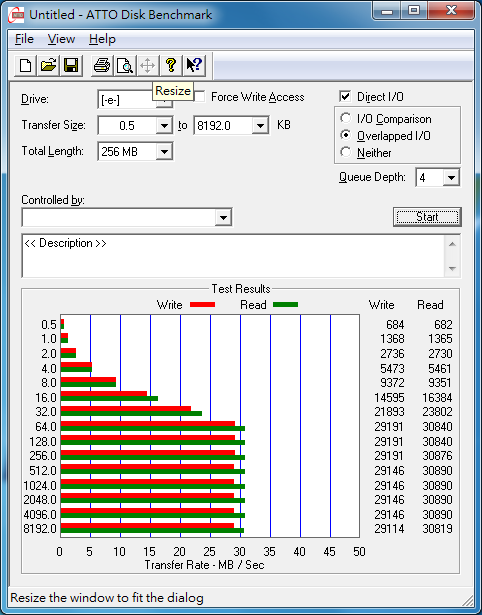Click the Resize window toolbar icon
The image size is (482, 615).
[147, 65]
